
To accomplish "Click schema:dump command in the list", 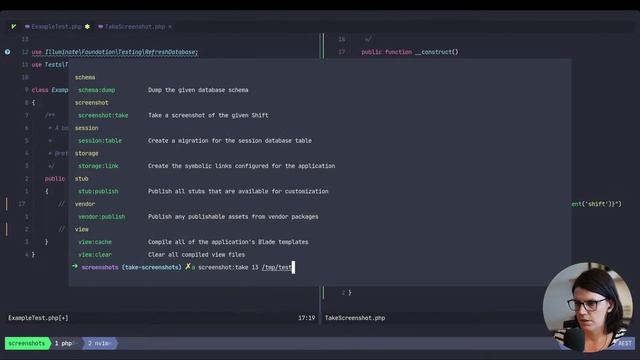I will coord(96,90).
